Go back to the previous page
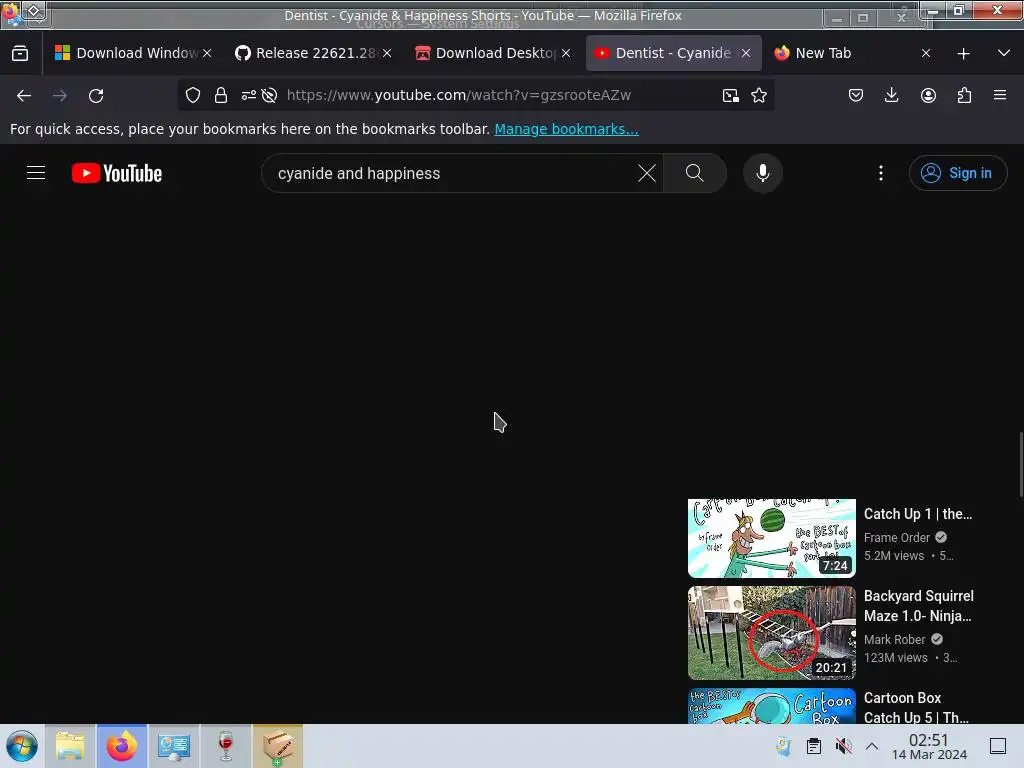 (24, 95)
